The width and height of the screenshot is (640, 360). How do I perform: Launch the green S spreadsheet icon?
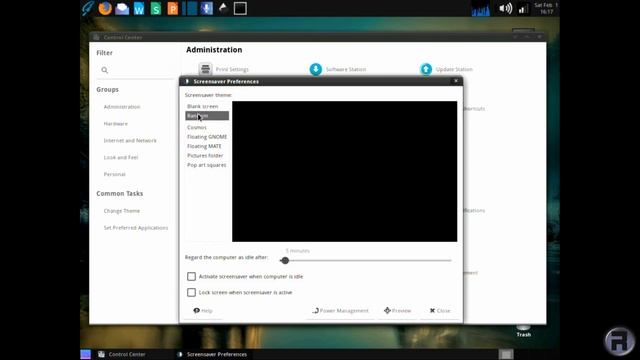(156, 9)
